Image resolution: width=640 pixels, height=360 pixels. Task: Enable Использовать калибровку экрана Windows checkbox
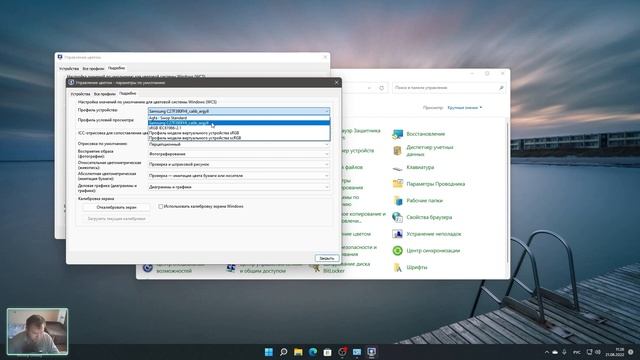tap(160, 207)
